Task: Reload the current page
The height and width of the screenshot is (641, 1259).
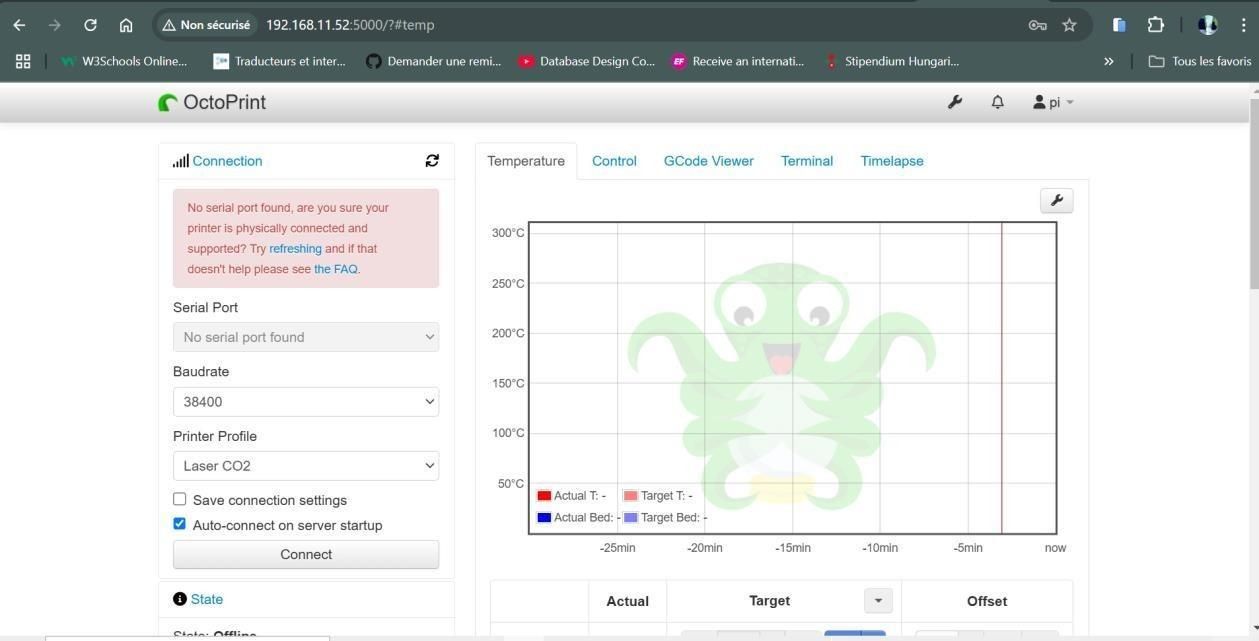Action: coord(90,25)
